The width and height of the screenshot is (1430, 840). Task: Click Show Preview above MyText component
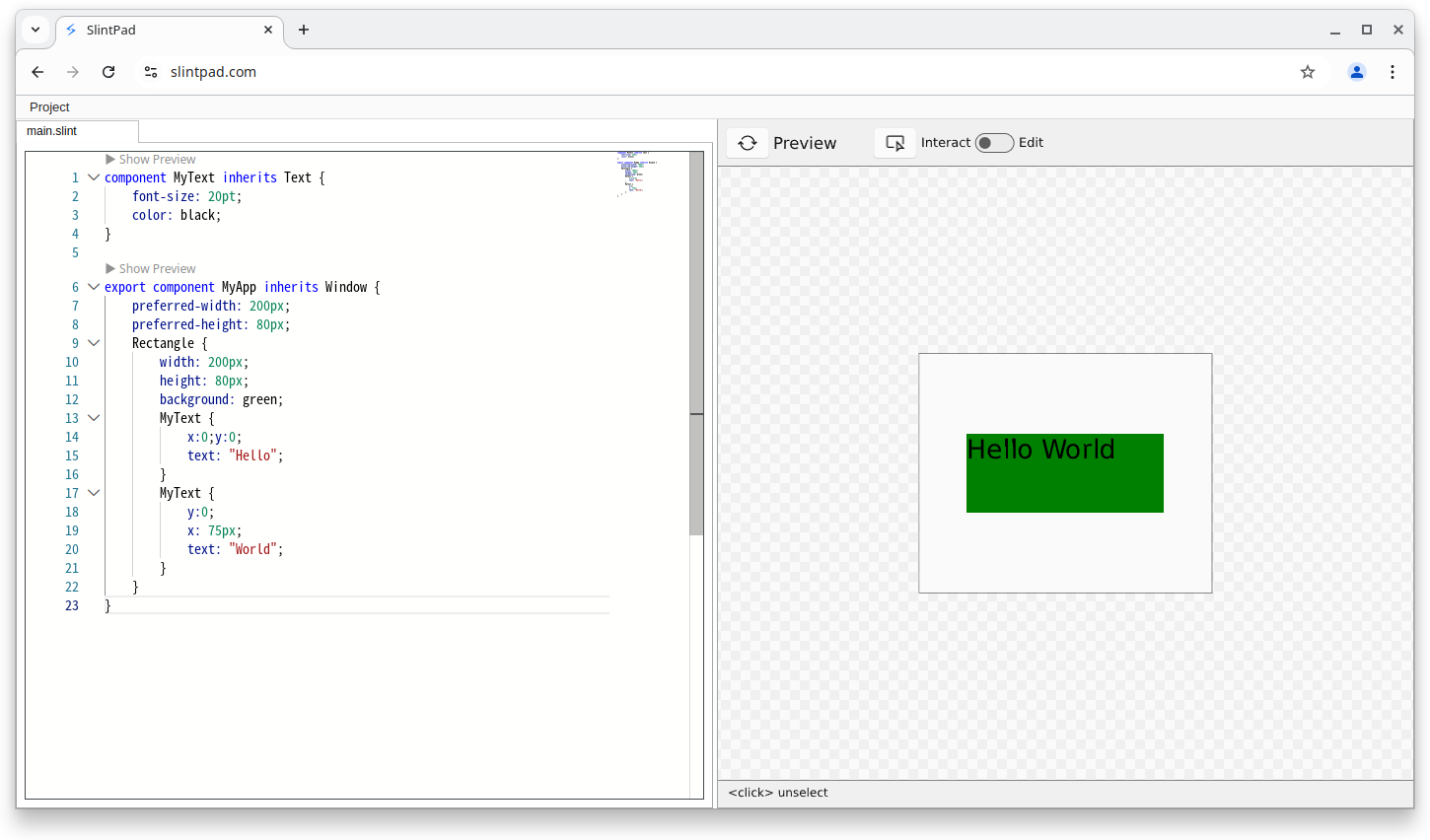pyautogui.click(x=151, y=160)
